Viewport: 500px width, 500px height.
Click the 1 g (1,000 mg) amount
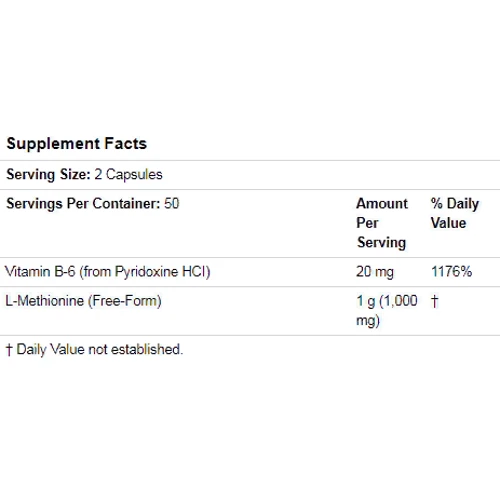[387, 311]
